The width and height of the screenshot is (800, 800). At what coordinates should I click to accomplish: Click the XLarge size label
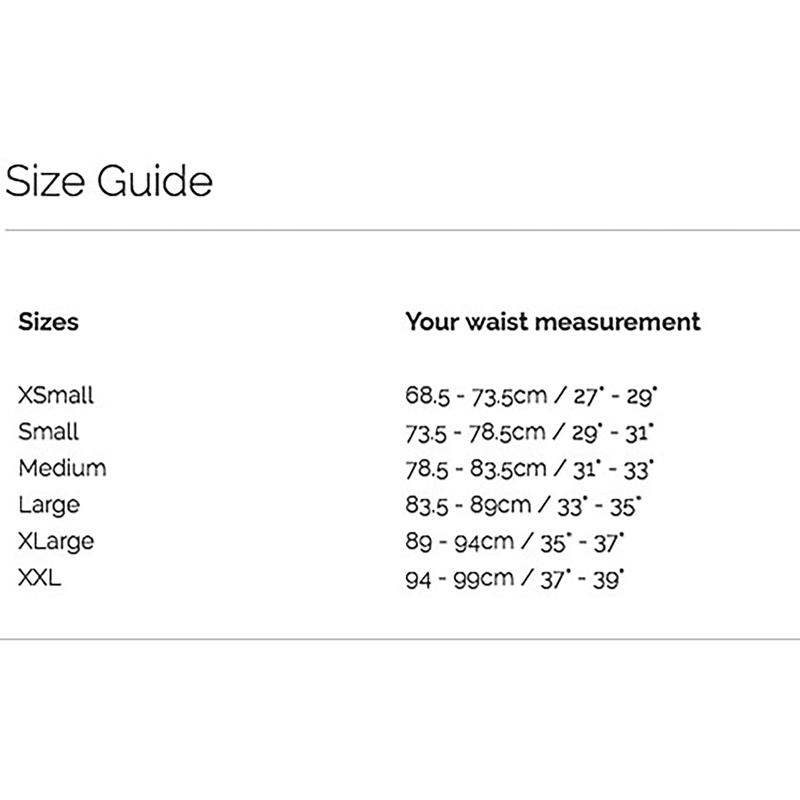(56, 541)
